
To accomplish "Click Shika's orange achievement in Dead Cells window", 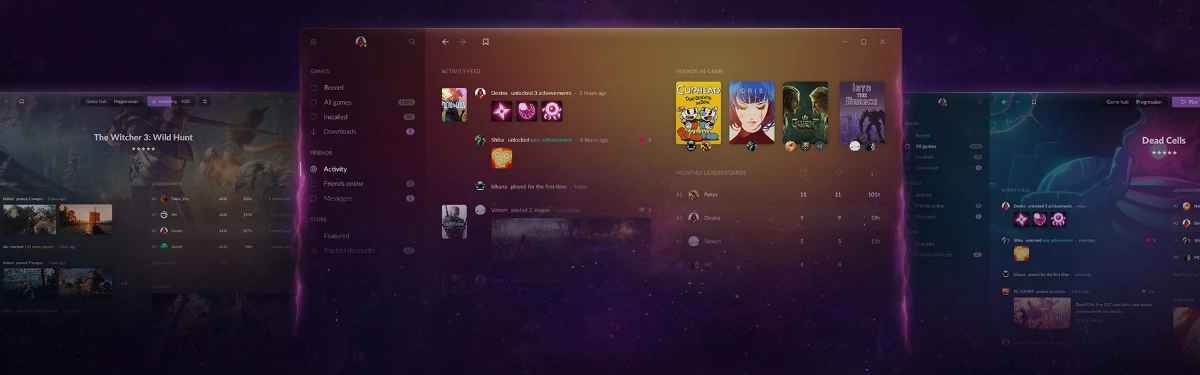I will click(1022, 254).
